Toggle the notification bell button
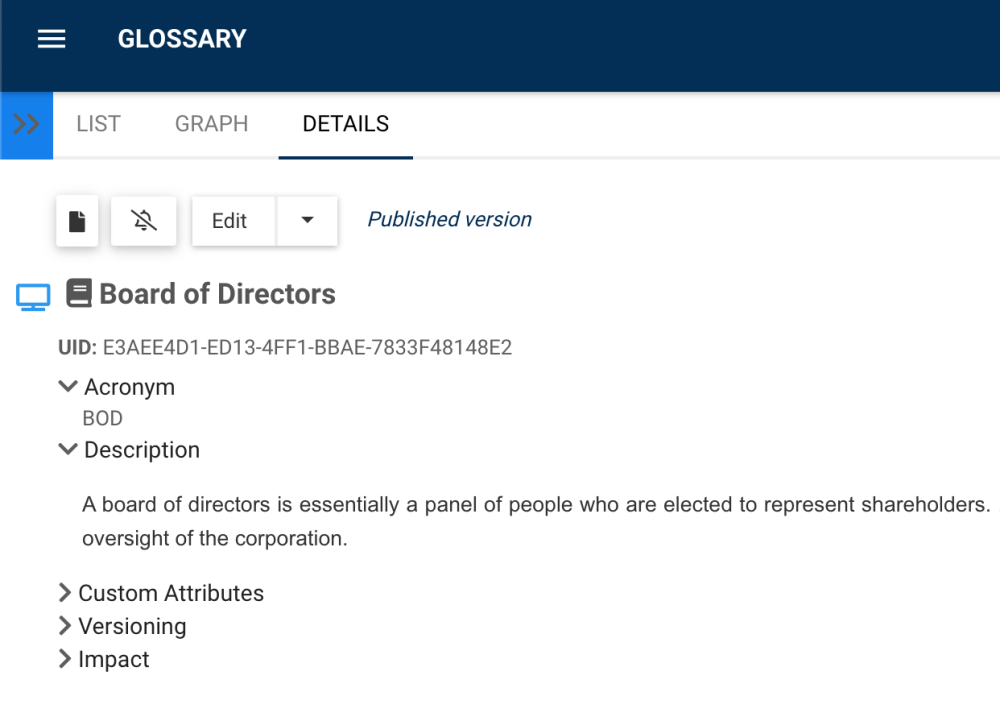The image size is (1000, 717). [x=144, y=221]
